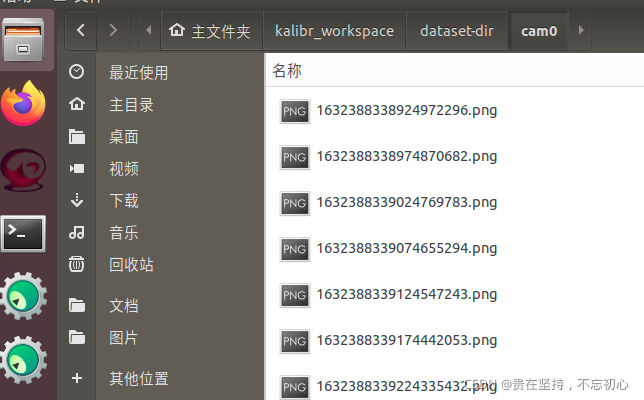Image resolution: width=644 pixels, height=400 pixels.
Task: Open the lower green gear app in the dock
Action: (x=23, y=360)
